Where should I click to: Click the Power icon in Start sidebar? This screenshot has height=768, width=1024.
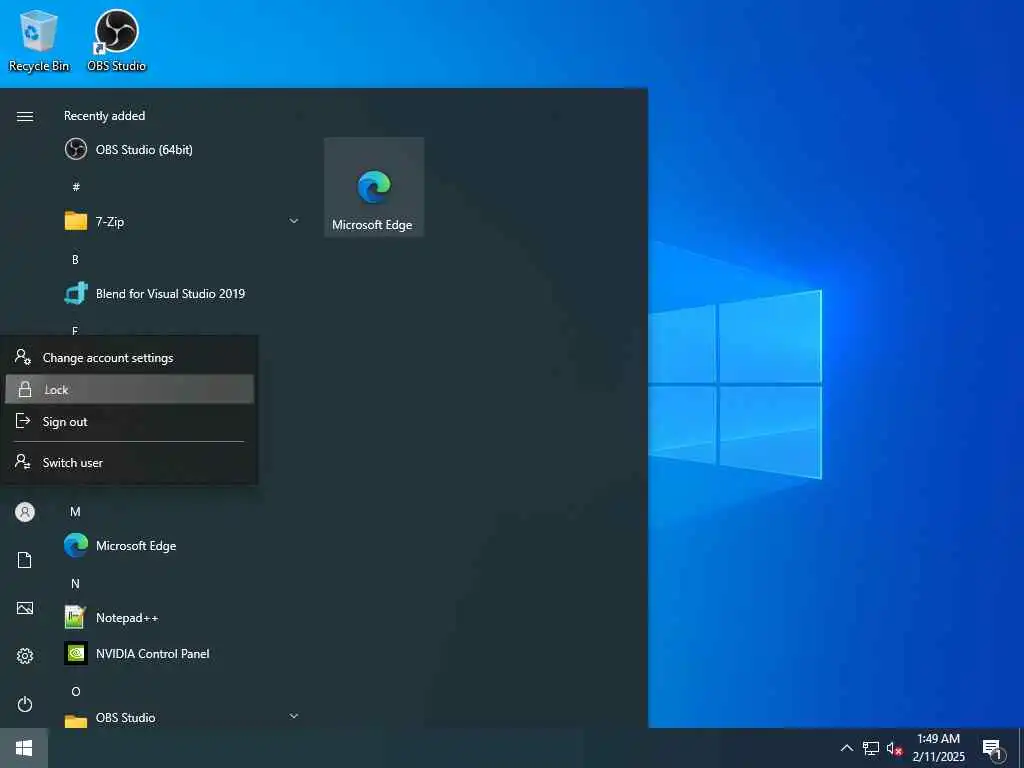pos(25,704)
